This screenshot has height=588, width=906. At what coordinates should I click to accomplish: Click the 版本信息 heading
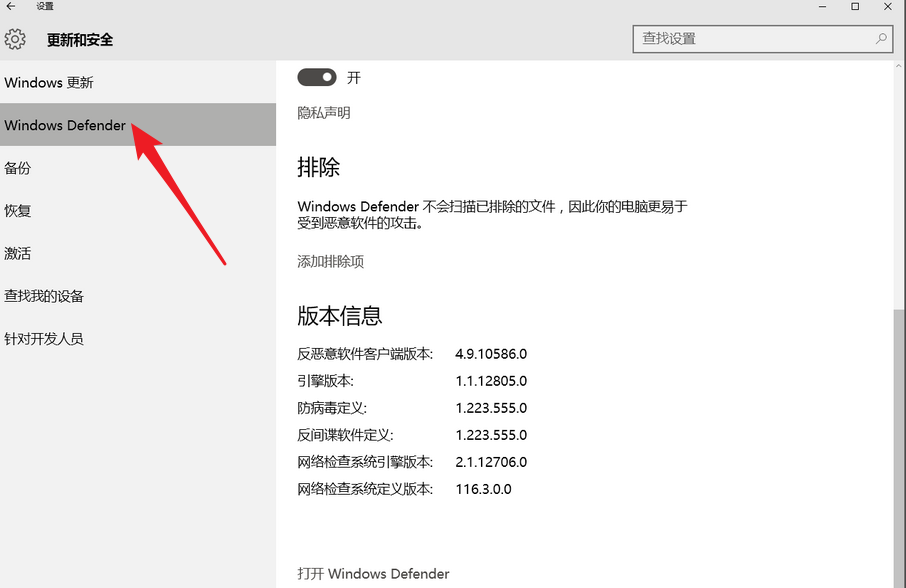[340, 316]
